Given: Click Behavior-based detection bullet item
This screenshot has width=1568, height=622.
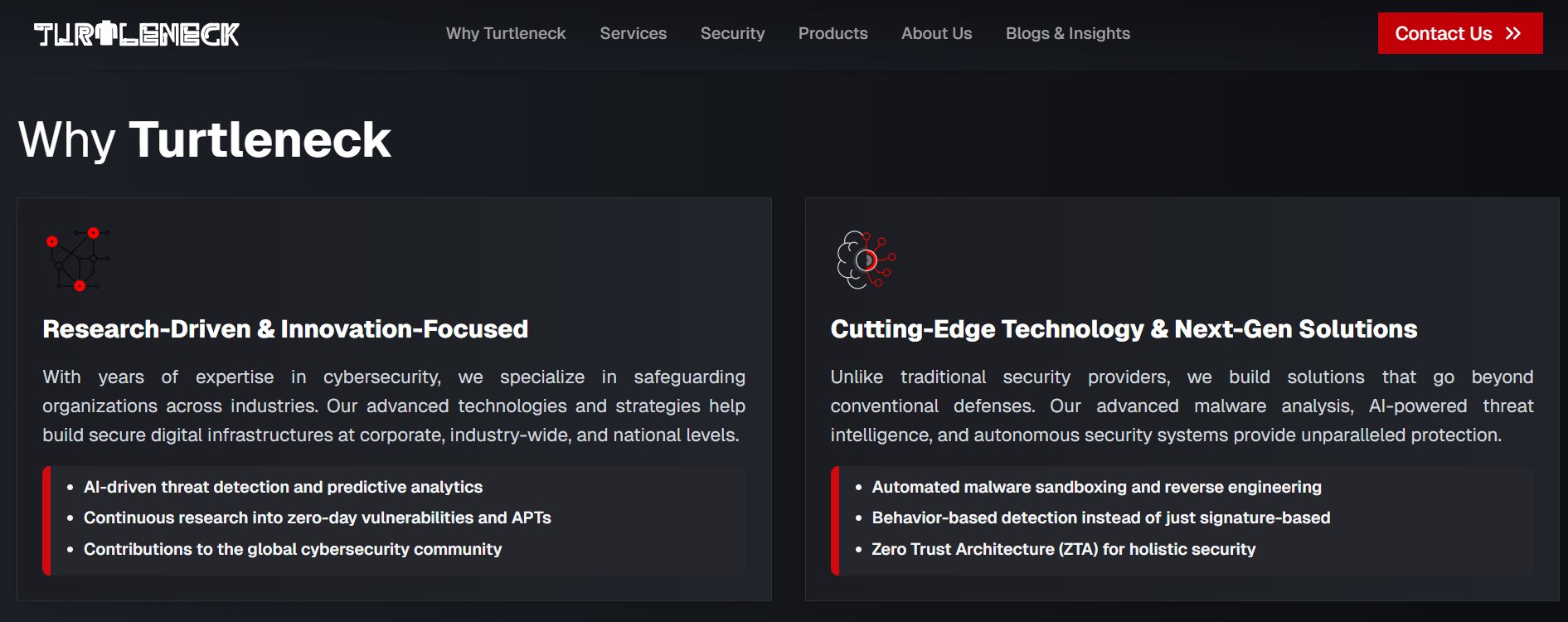Looking at the screenshot, I should pyautogui.click(x=1100, y=518).
